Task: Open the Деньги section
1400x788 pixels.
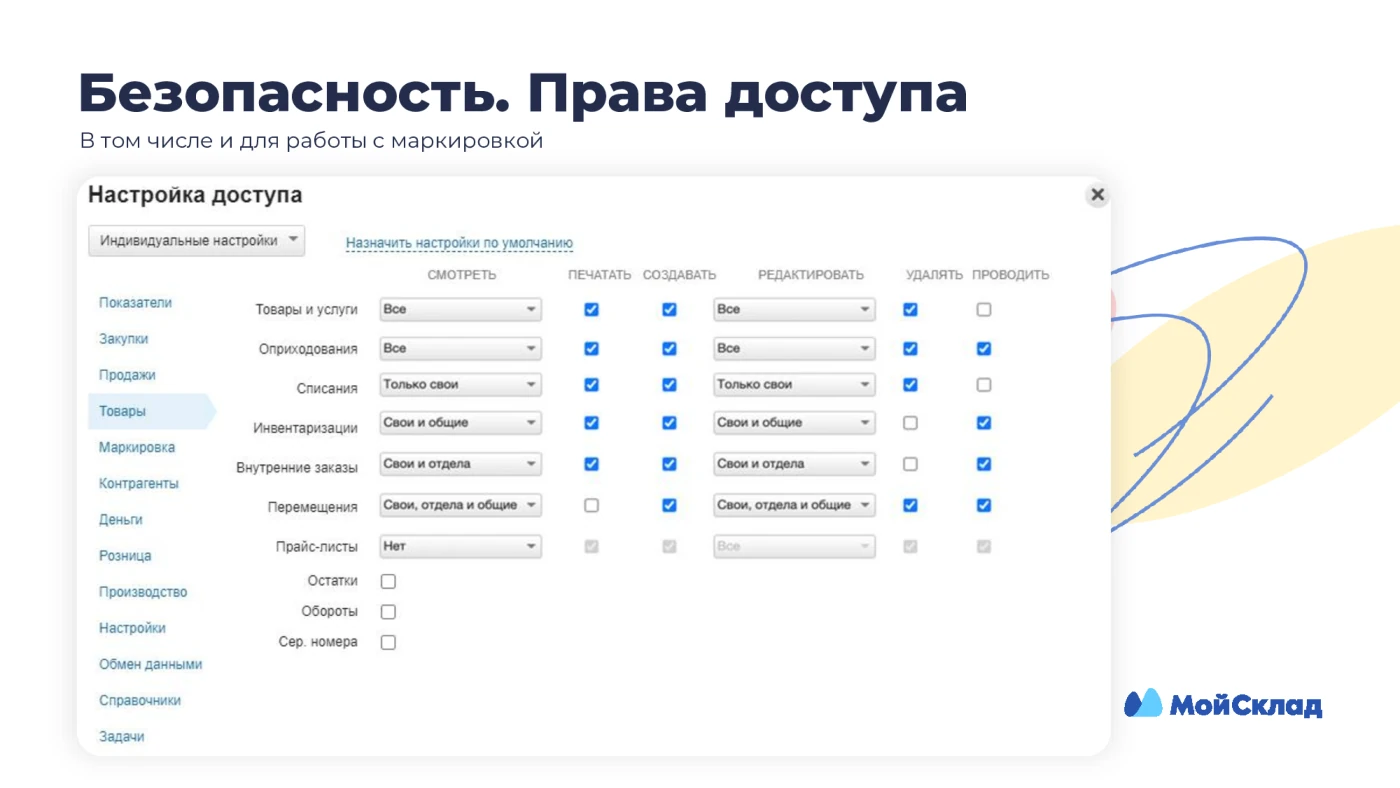Action: pos(121,520)
